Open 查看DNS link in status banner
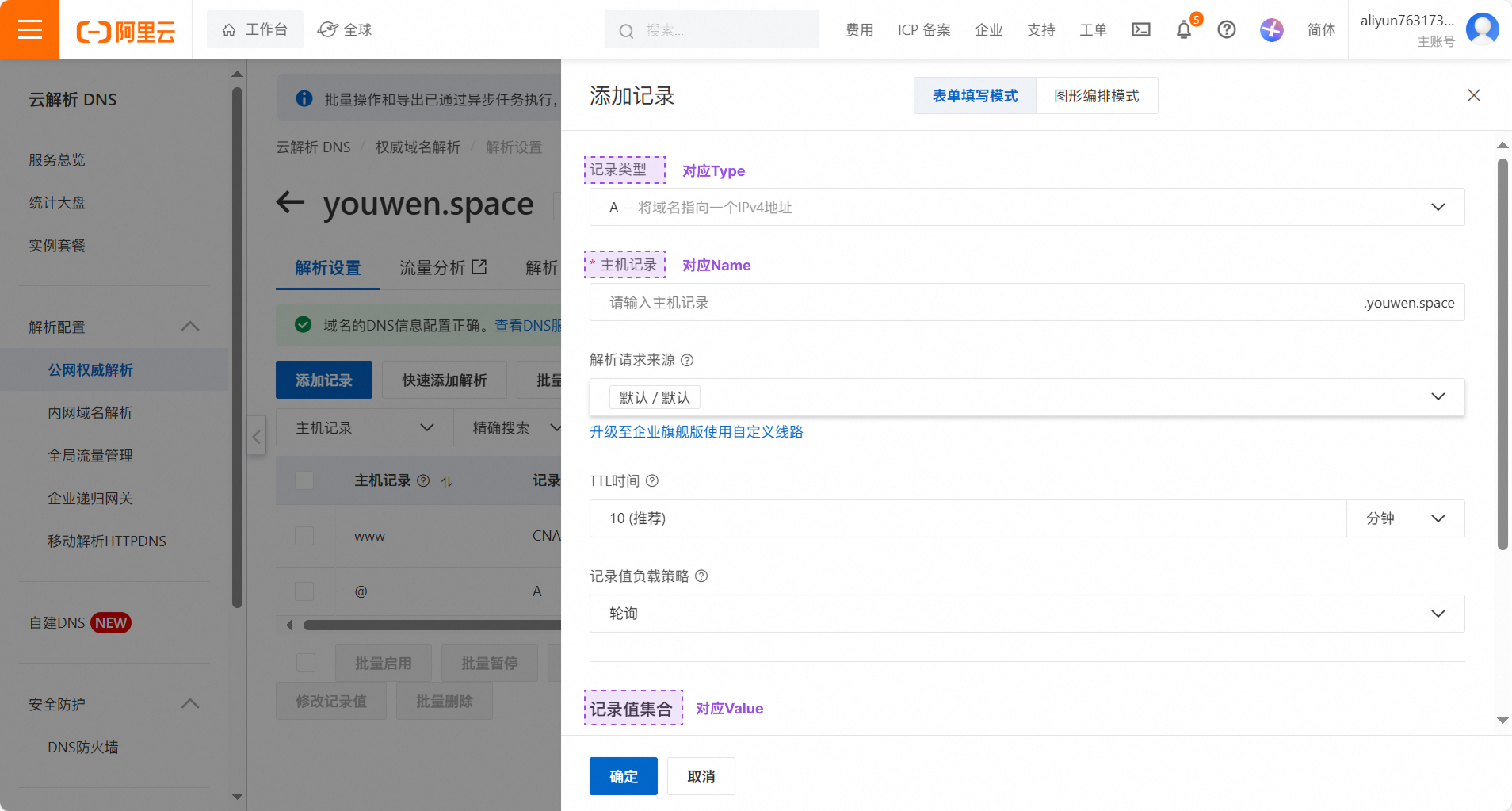This screenshot has width=1512, height=811. [528, 325]
